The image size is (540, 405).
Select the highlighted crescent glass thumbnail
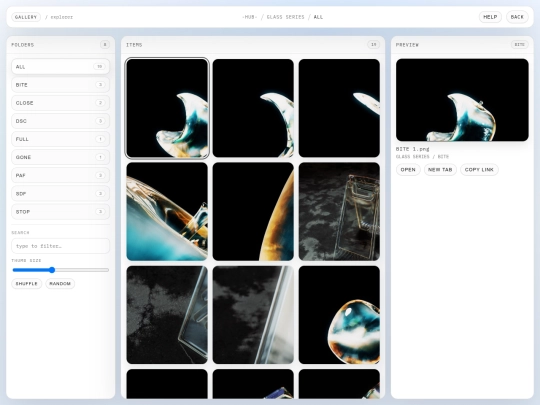pos(167,108)
